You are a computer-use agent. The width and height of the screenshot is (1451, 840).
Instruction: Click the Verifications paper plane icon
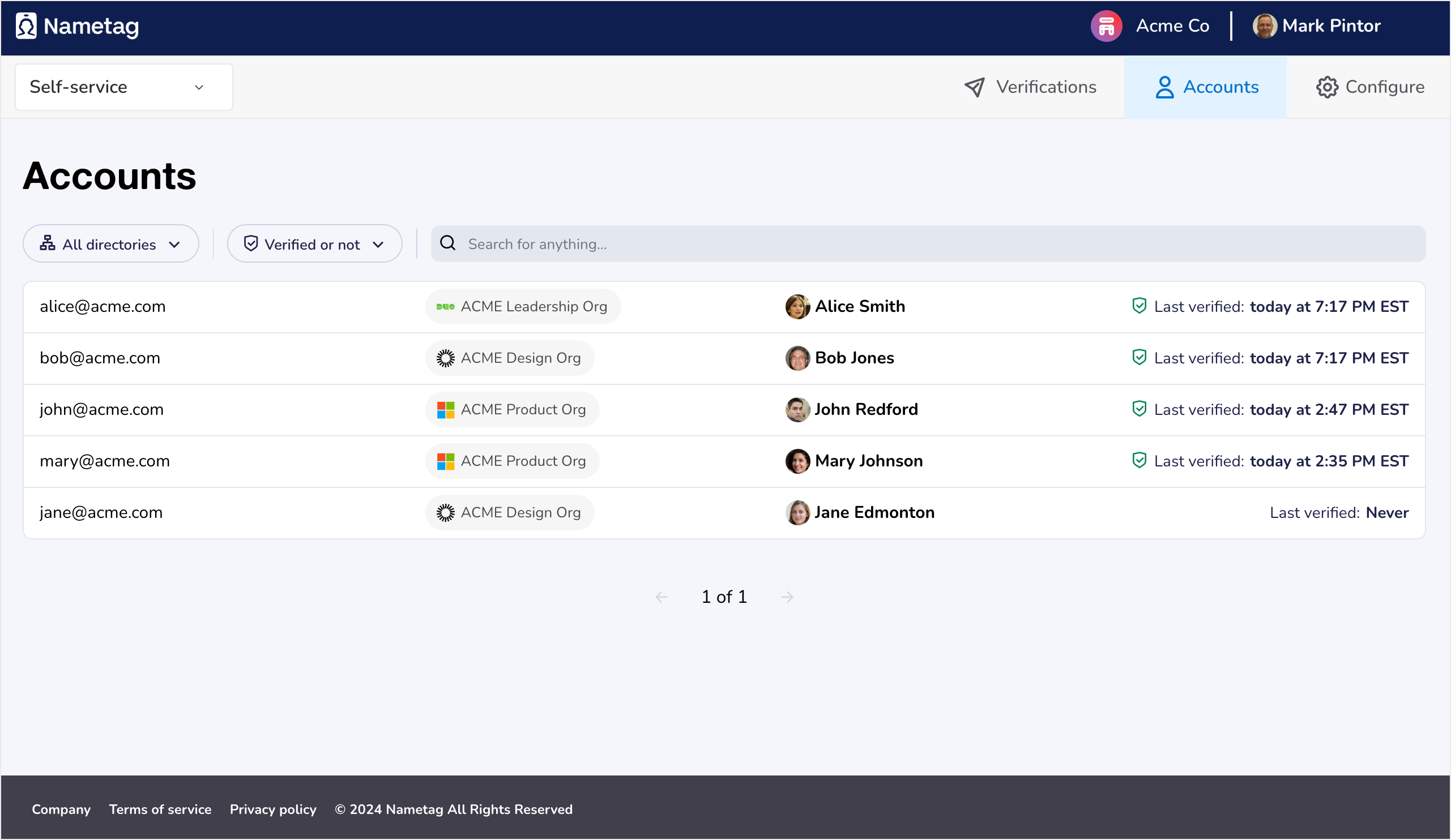tap(974, 87)
